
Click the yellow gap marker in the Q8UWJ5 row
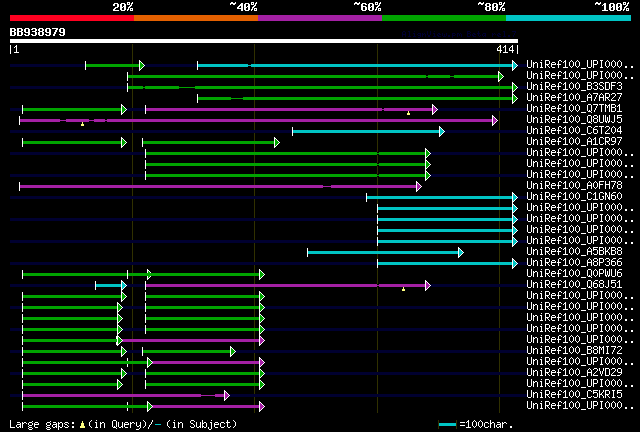tap(82, 124)
